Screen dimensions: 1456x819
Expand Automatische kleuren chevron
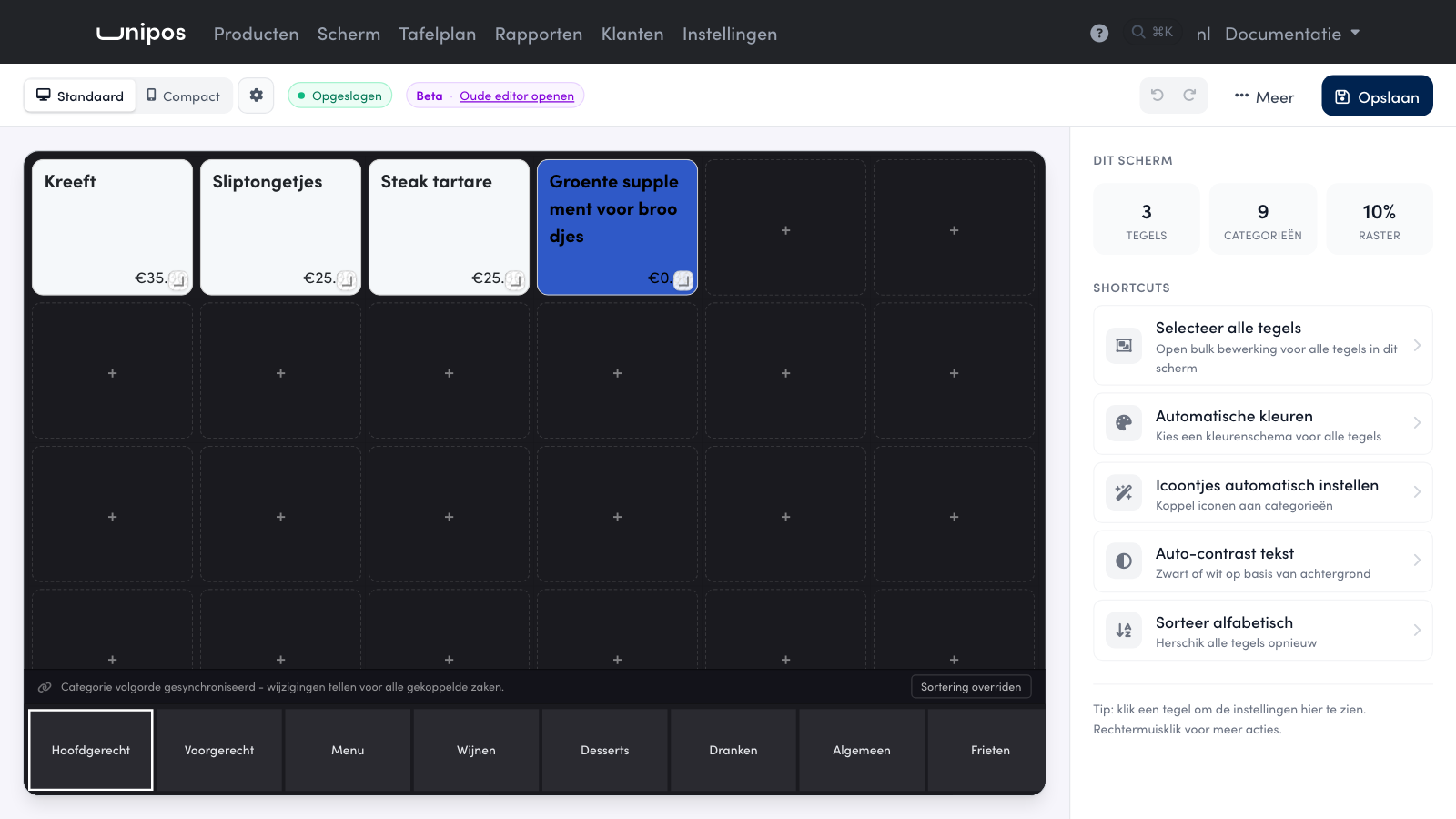(x=1417, y=423)
